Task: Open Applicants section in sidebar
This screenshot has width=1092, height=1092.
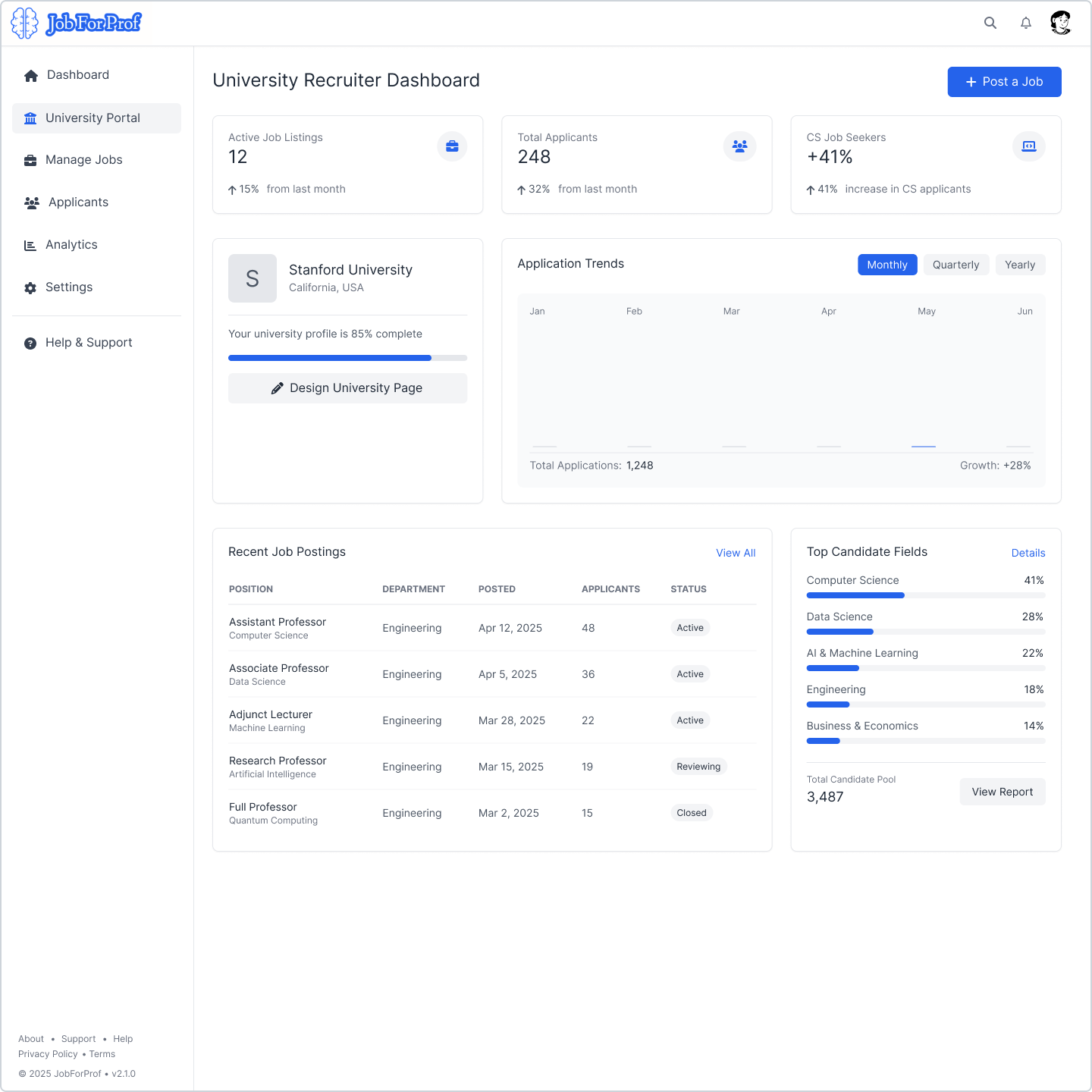Action: click(78, 202)
